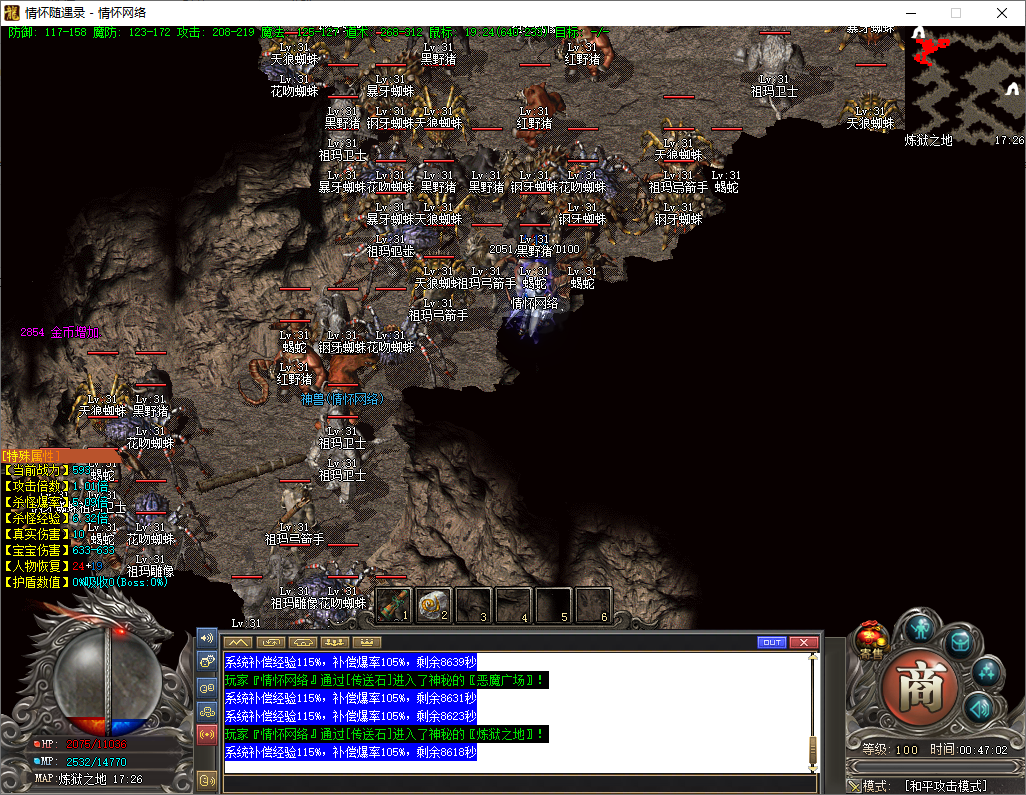Click the crown icon chat toolbar button
Screen dimensions: 1026x795
[x=367, y=643]
